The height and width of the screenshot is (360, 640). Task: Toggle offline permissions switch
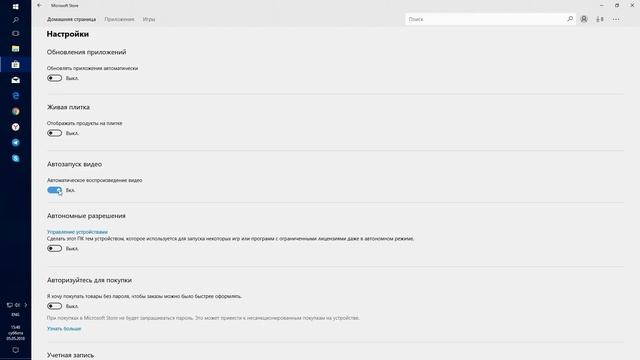pyautogui.click(x=54, y=249)
